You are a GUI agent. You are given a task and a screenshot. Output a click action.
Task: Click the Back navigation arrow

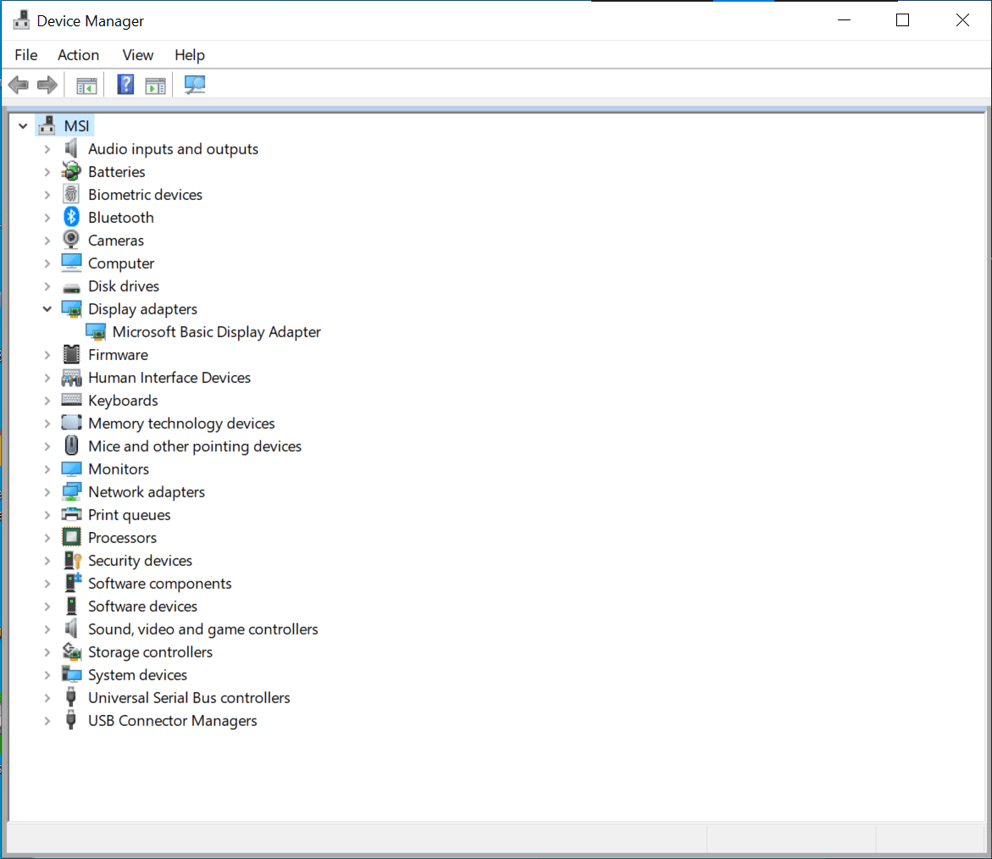point(18,84)
